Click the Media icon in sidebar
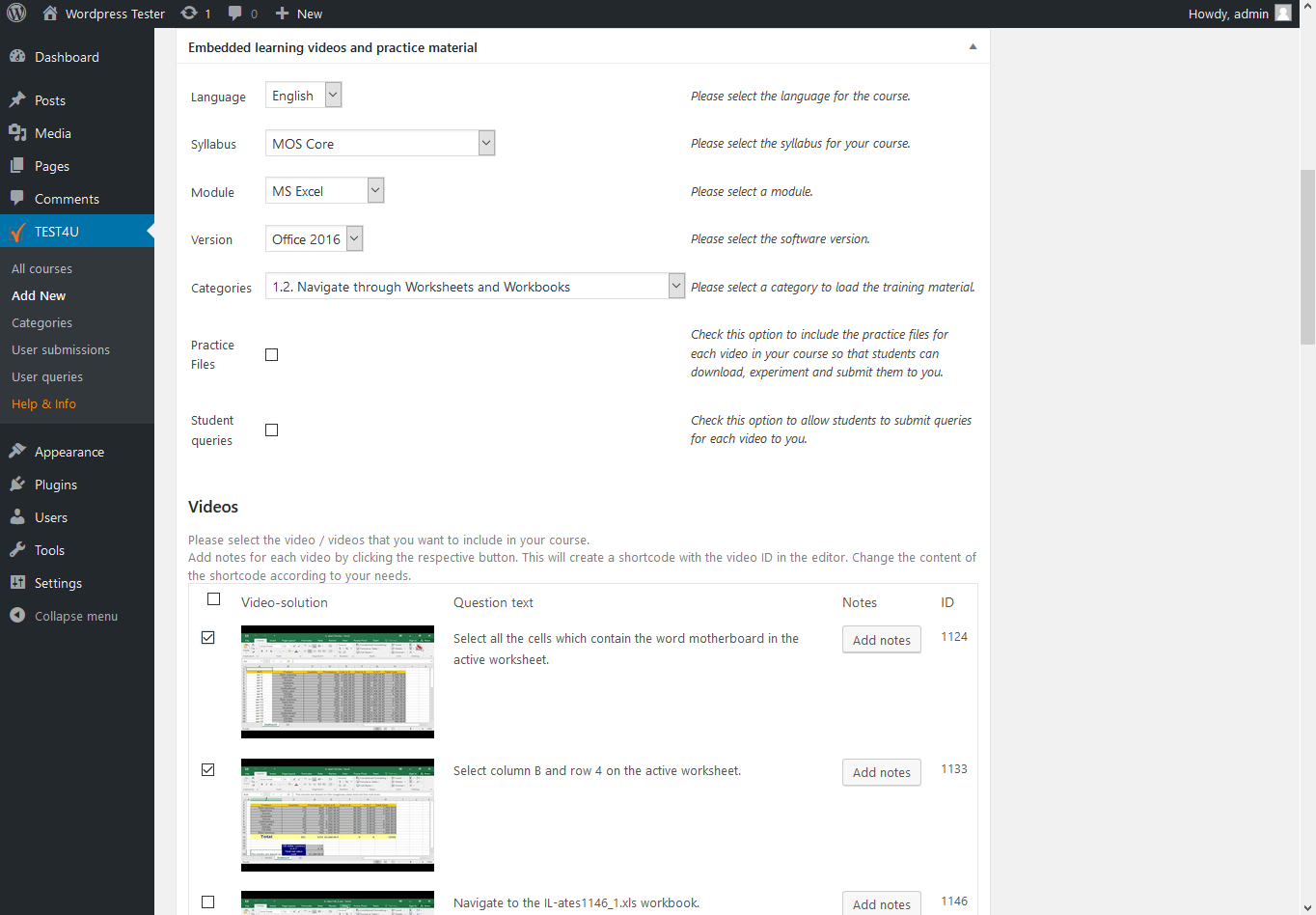This screenshot has width=1316, height=915. [17, 132]
